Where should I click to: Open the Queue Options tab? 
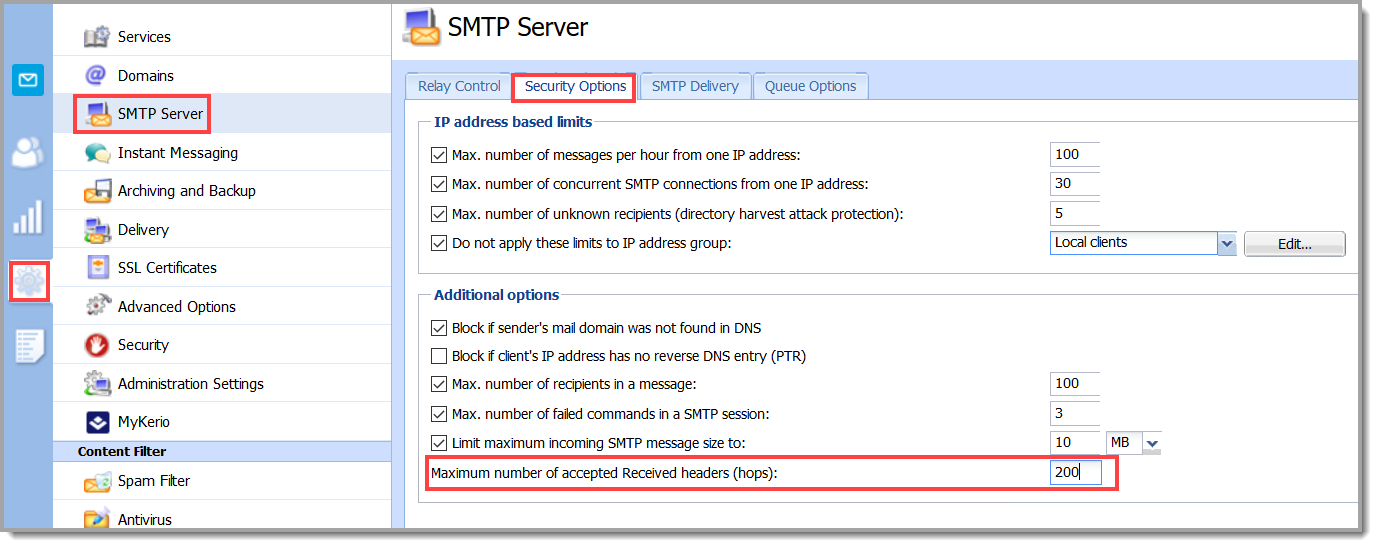pyautogui.click(x=810, y=86)
